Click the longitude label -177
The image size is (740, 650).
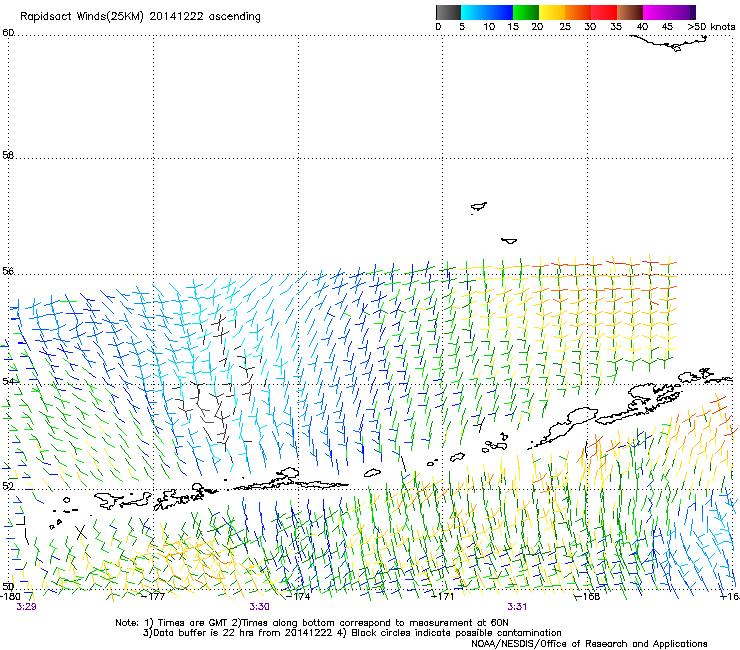154,596
